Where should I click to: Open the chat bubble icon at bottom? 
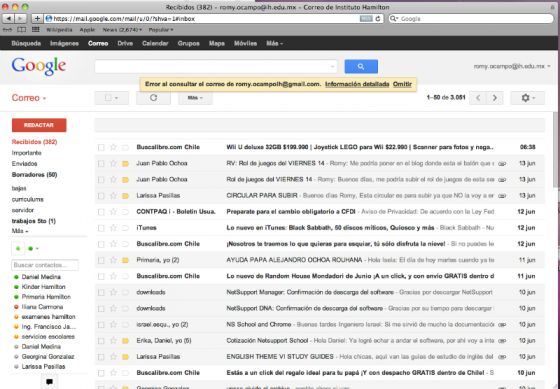tap(49, 382)
